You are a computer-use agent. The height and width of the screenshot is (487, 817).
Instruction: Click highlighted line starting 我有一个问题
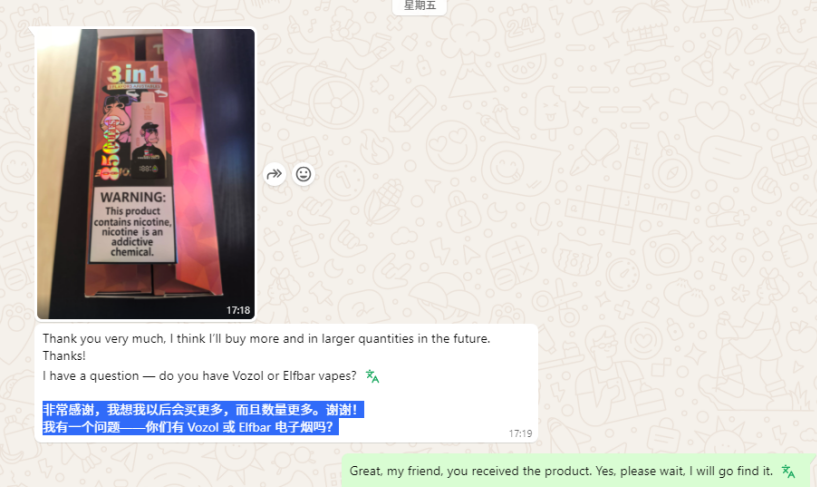coord(190,427)
